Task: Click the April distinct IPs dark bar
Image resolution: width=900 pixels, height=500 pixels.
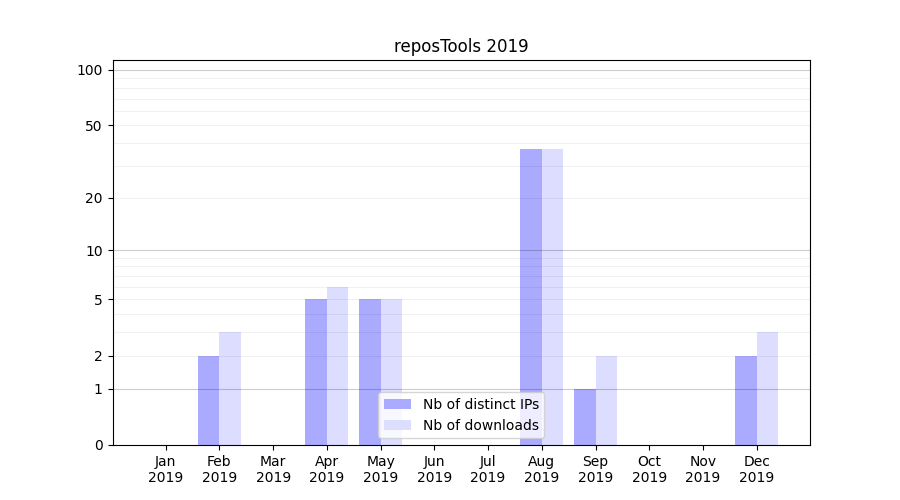Action: point(316,372)
